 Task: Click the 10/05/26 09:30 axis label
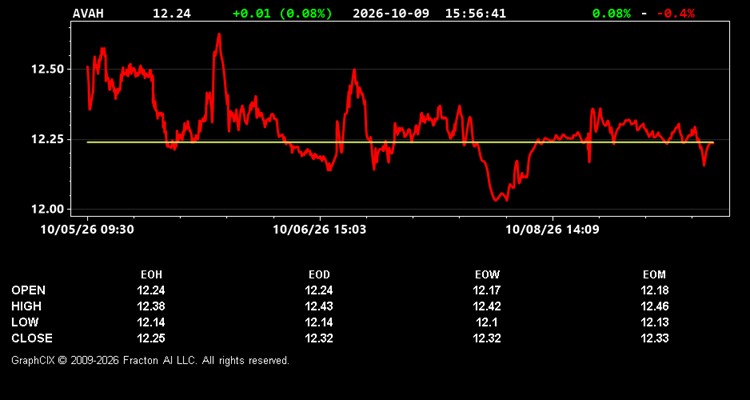[x=87, y=229]
